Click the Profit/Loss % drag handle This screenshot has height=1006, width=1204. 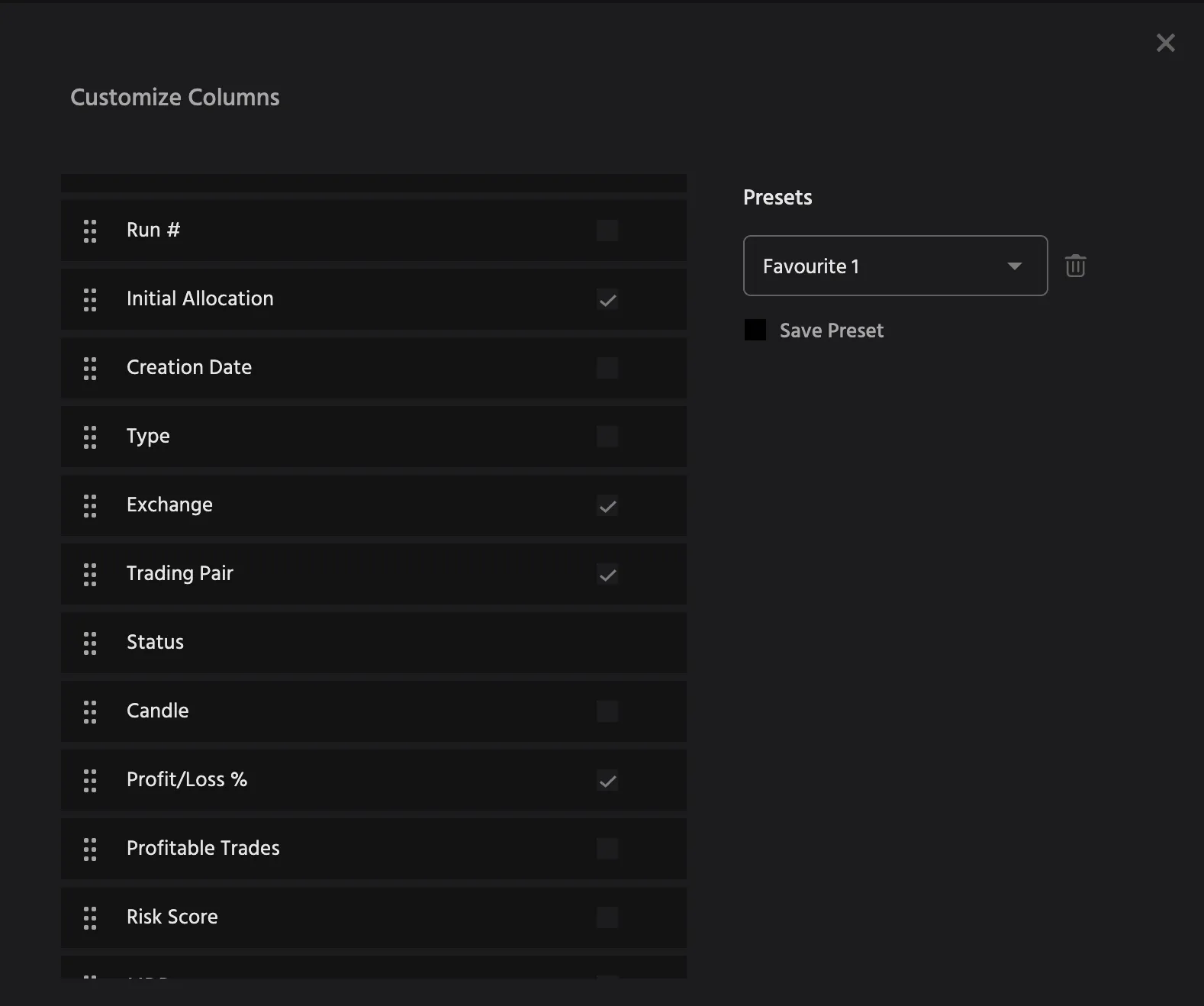click(90, 780)
